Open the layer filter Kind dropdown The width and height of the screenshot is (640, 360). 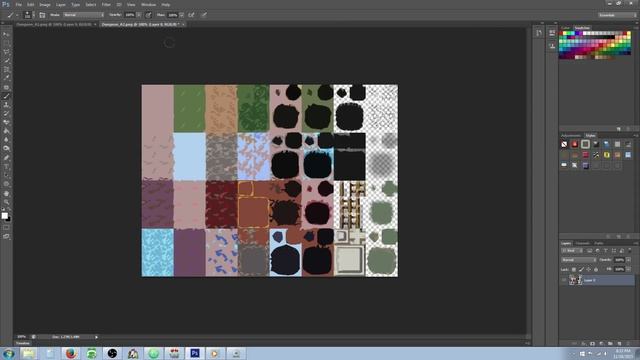coord(572,250)
